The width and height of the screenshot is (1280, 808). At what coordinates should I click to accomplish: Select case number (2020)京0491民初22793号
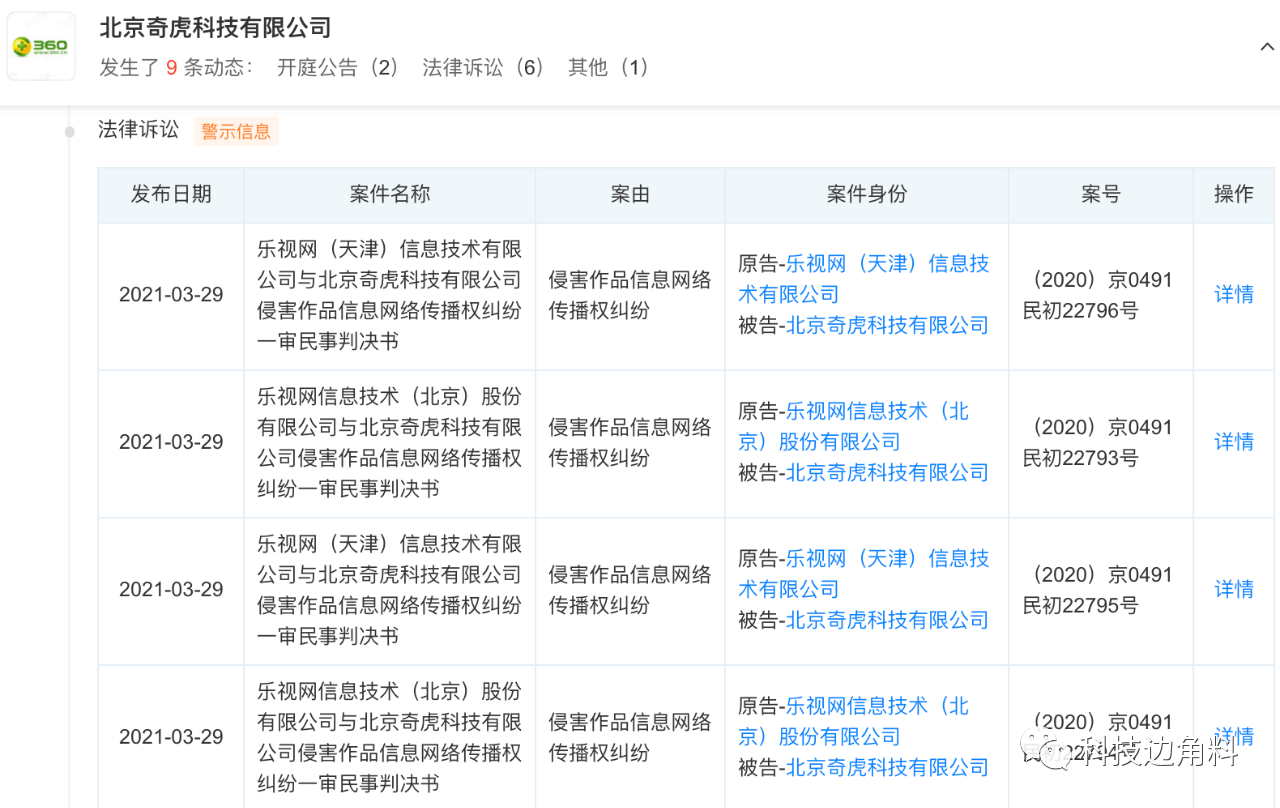coord(1100,442)
